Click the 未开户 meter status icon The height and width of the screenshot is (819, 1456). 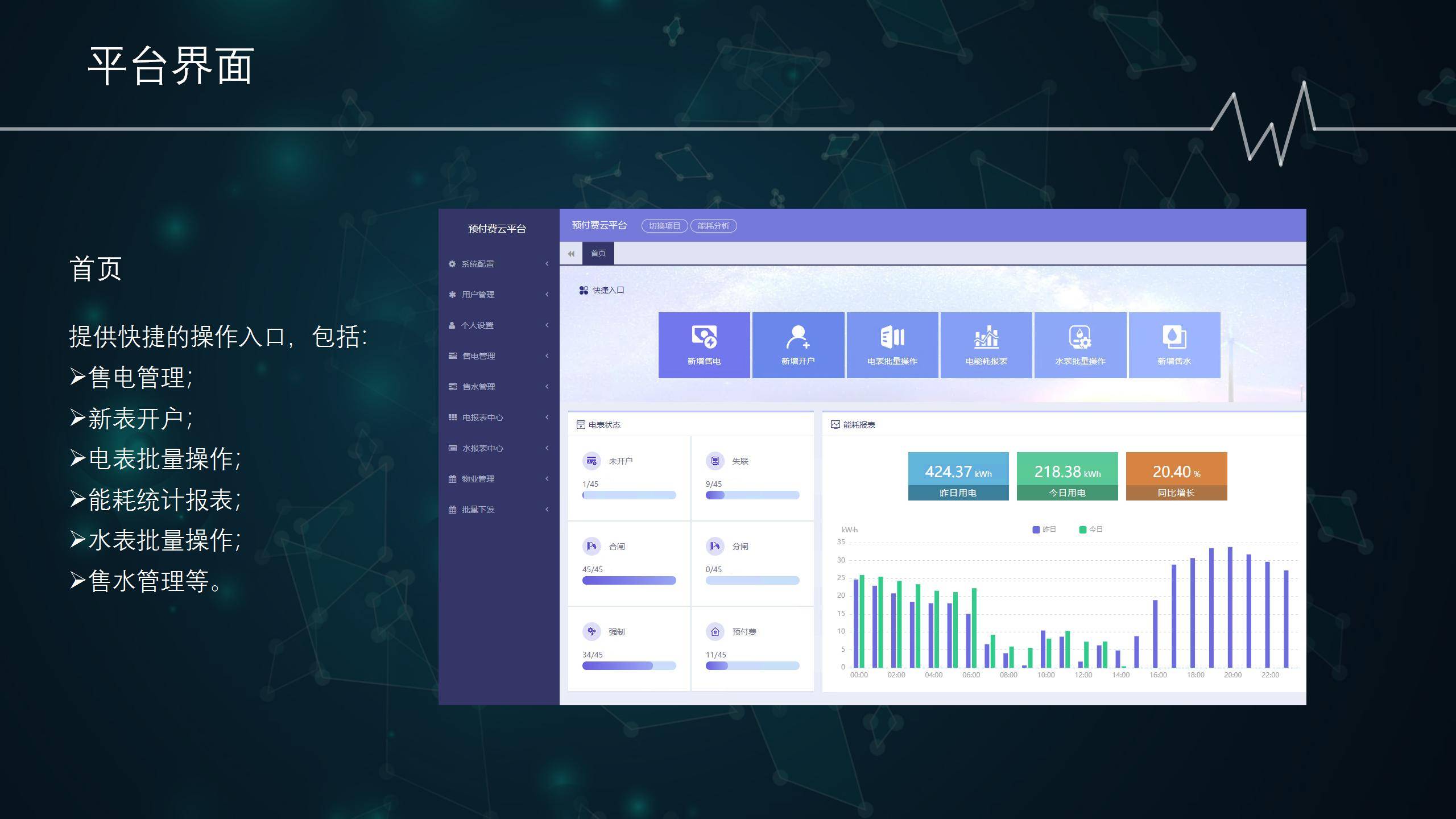pyautogui.click(x=591, y=461)
